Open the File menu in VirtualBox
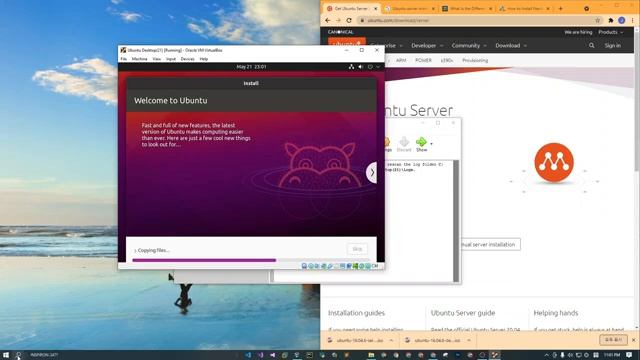Screen dimensions: 640x360 123,59
